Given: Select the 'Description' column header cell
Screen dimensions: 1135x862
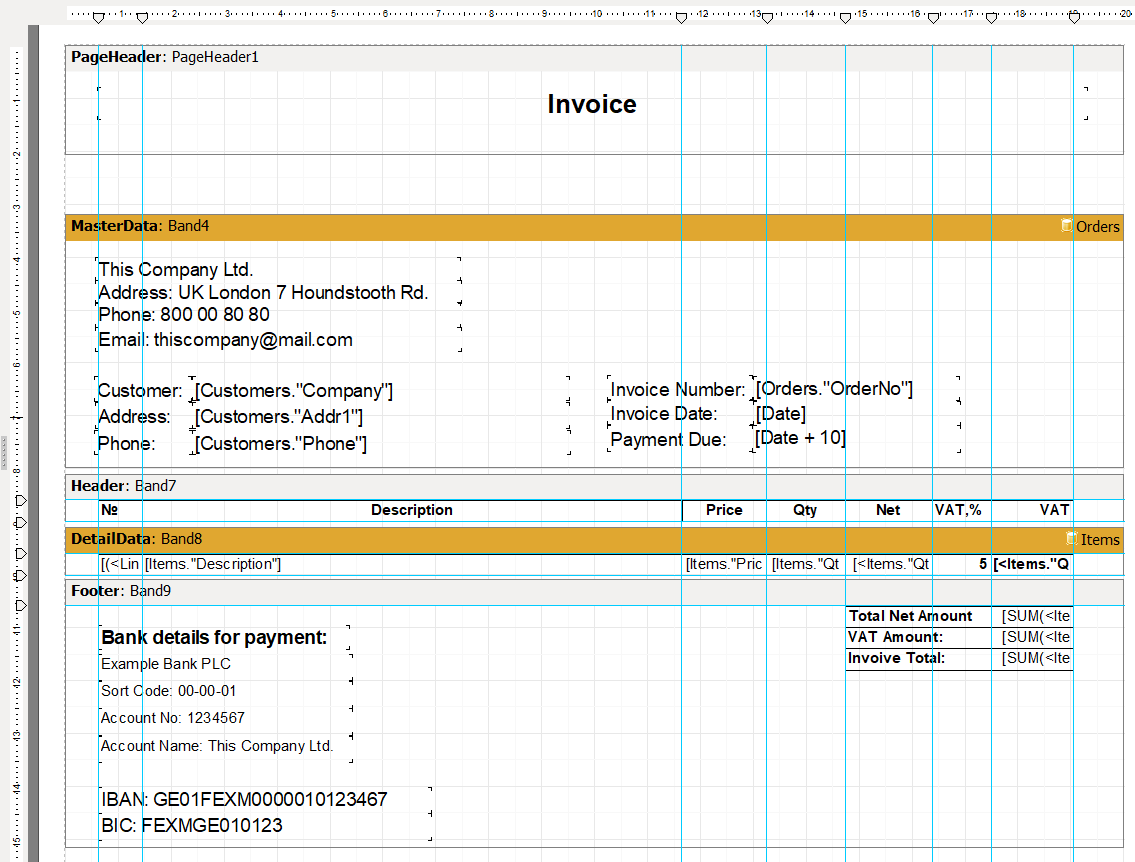Looking at the screenshot, I should coord(412,510).
